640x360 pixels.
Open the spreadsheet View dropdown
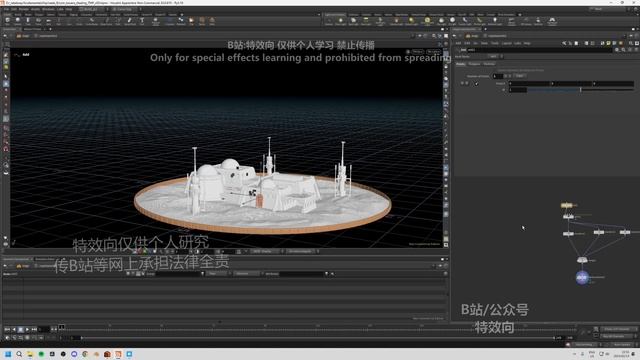[218, 274]
